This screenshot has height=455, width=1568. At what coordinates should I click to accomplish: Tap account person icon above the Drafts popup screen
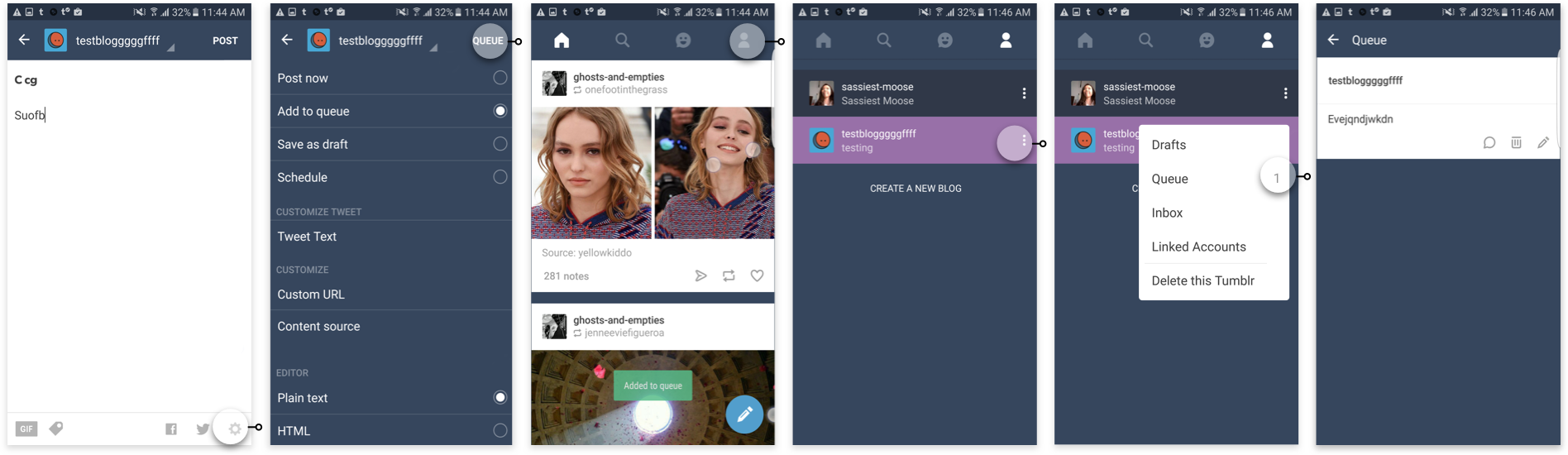click(1267, 40)
